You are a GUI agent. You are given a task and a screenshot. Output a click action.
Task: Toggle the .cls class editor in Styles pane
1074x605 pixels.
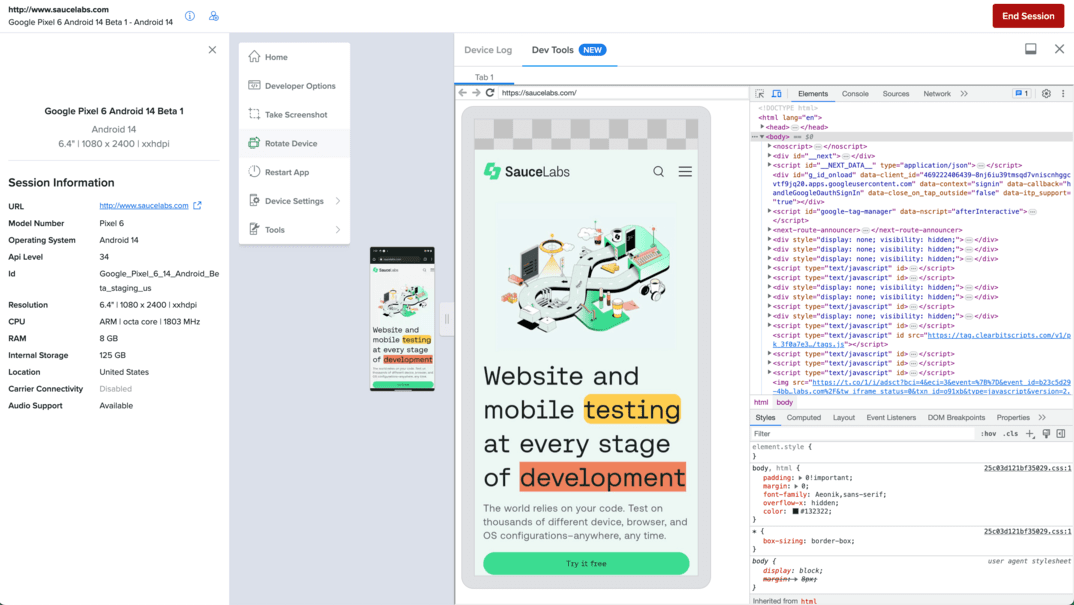tap(1008, 433)
